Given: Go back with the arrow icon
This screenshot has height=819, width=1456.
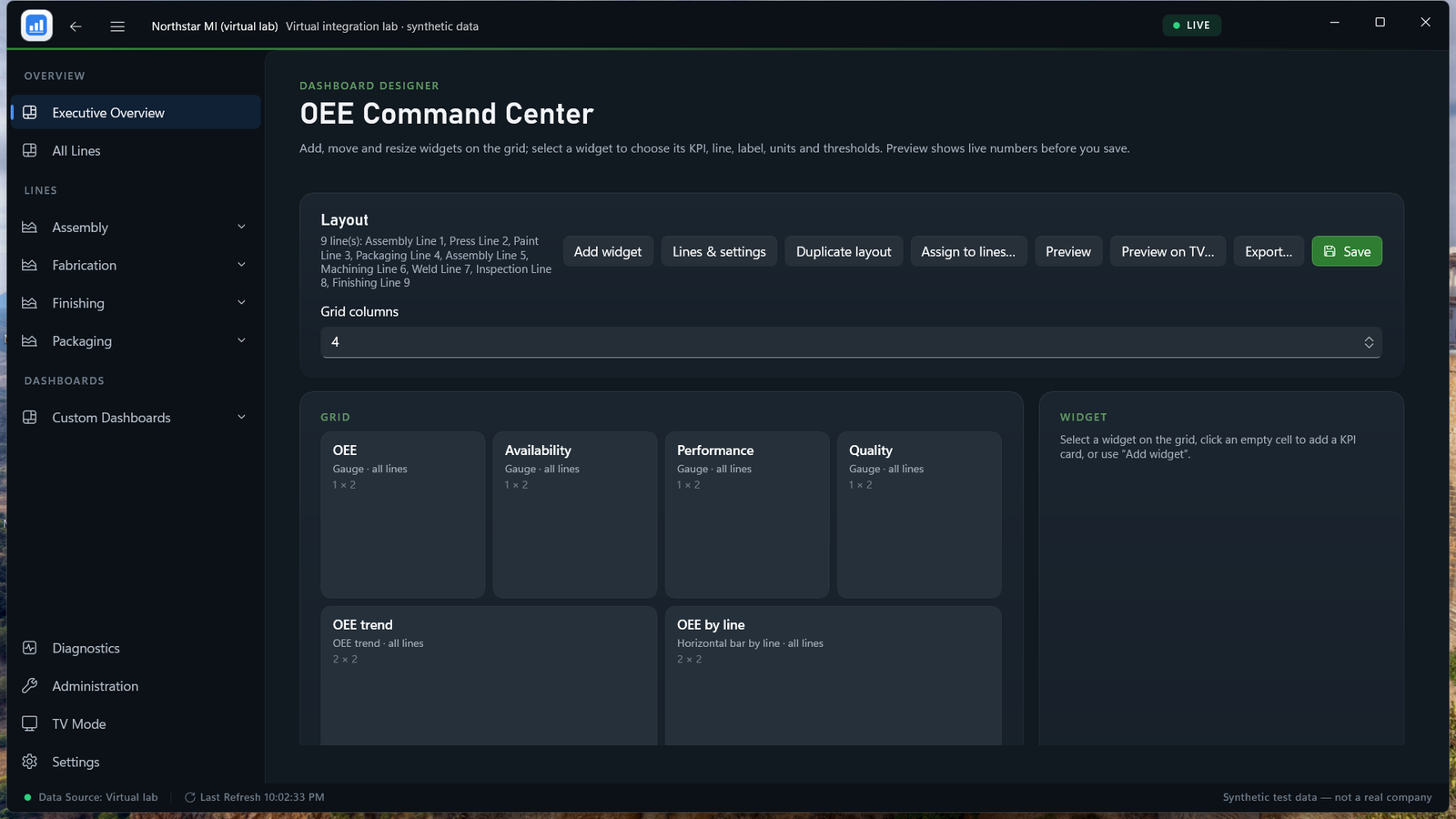Looking at the screenshot, I should pyautogui.click(x=76, y=26).
